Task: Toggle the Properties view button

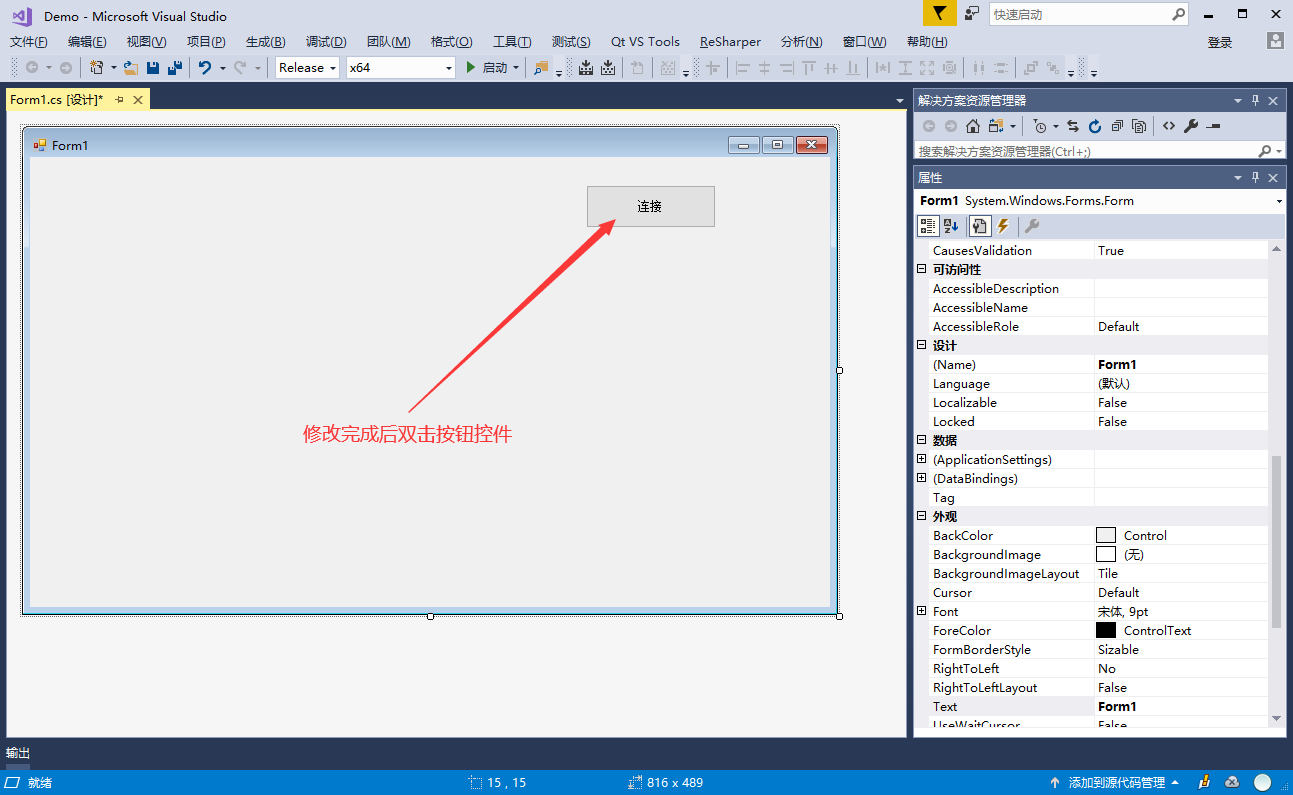Action: coord(980,226)
